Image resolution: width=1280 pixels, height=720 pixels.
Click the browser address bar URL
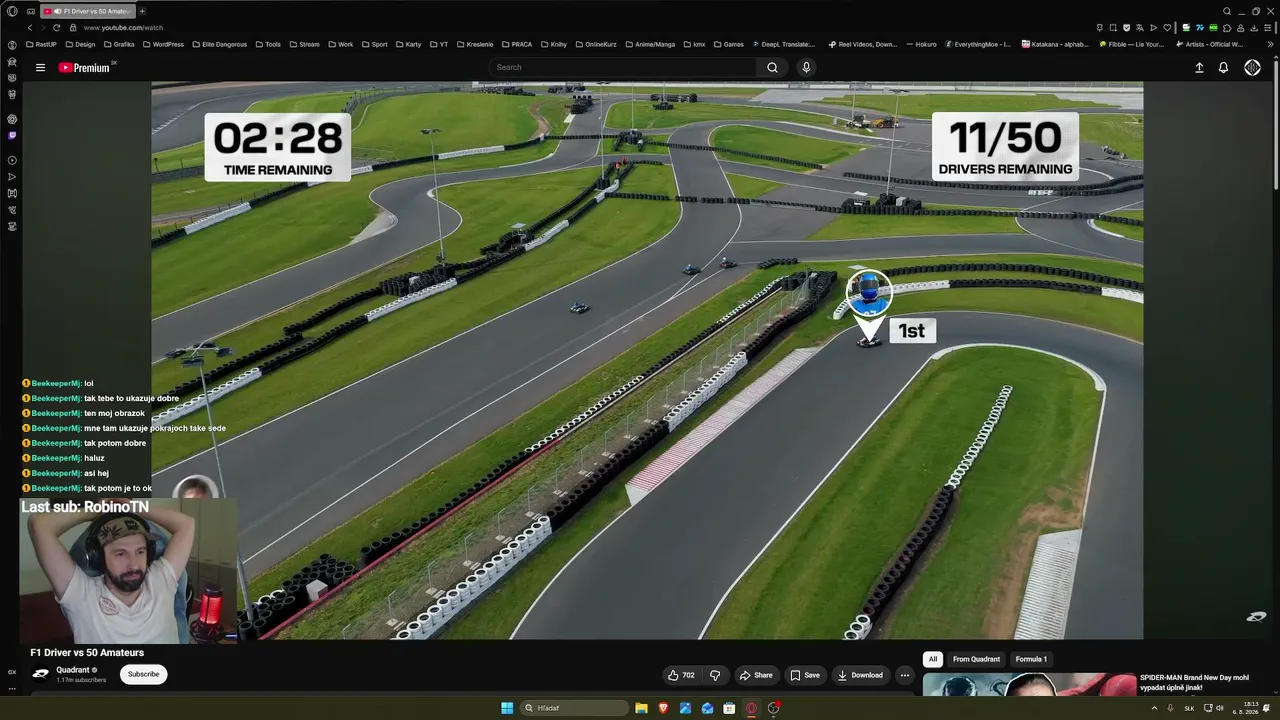123,27
